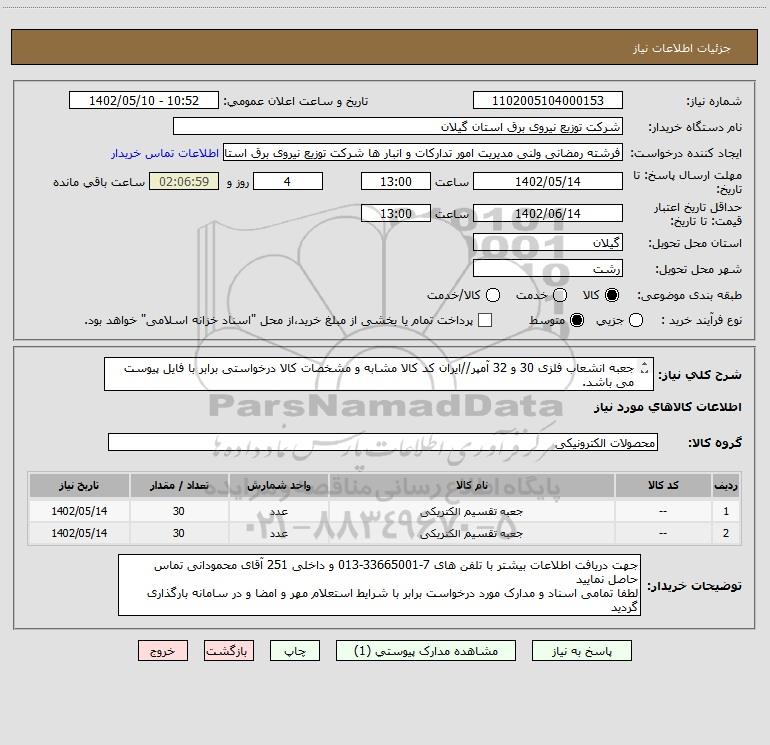Screen dimensions: 770x745
Task: Click the buyer organization name field
Action: click(x=398, y=126)
